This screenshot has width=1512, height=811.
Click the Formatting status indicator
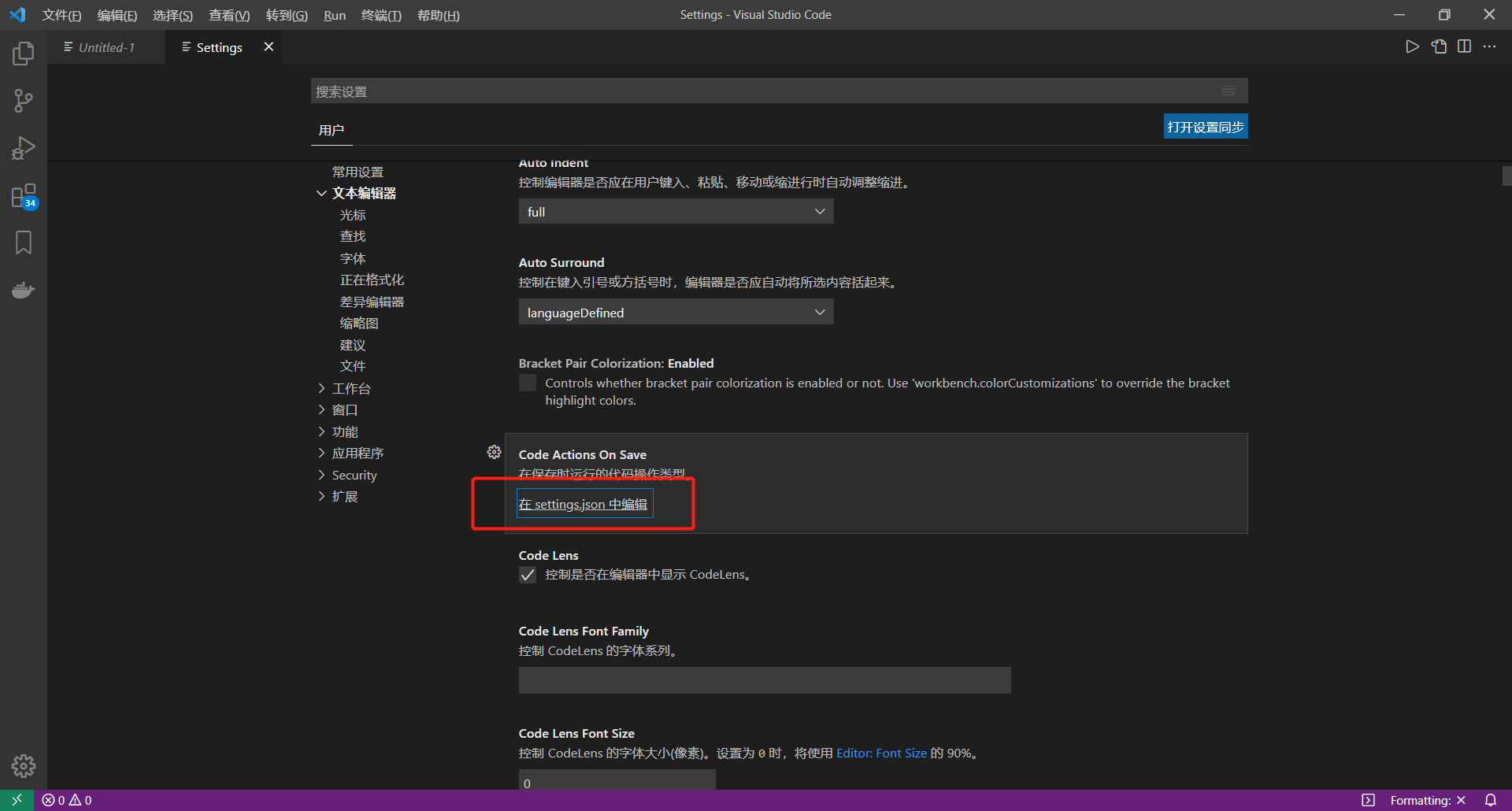(1428, 800)
